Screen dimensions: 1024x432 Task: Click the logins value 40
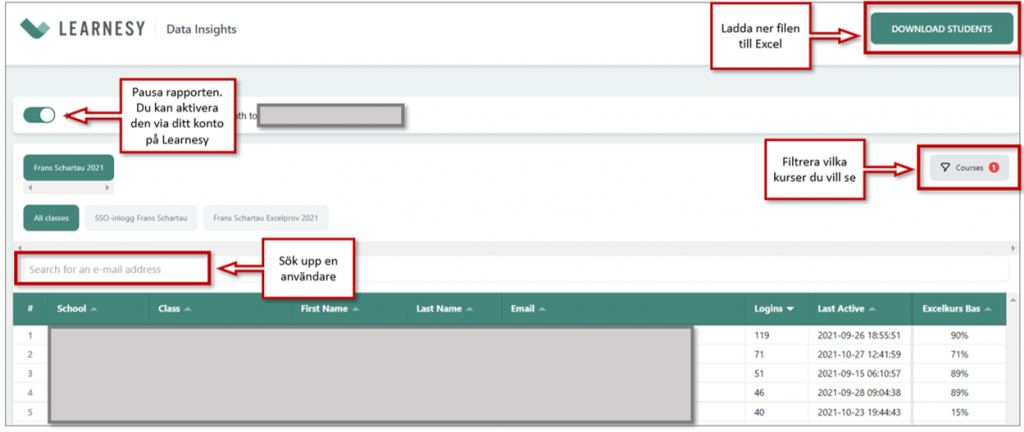coord(758,412)
